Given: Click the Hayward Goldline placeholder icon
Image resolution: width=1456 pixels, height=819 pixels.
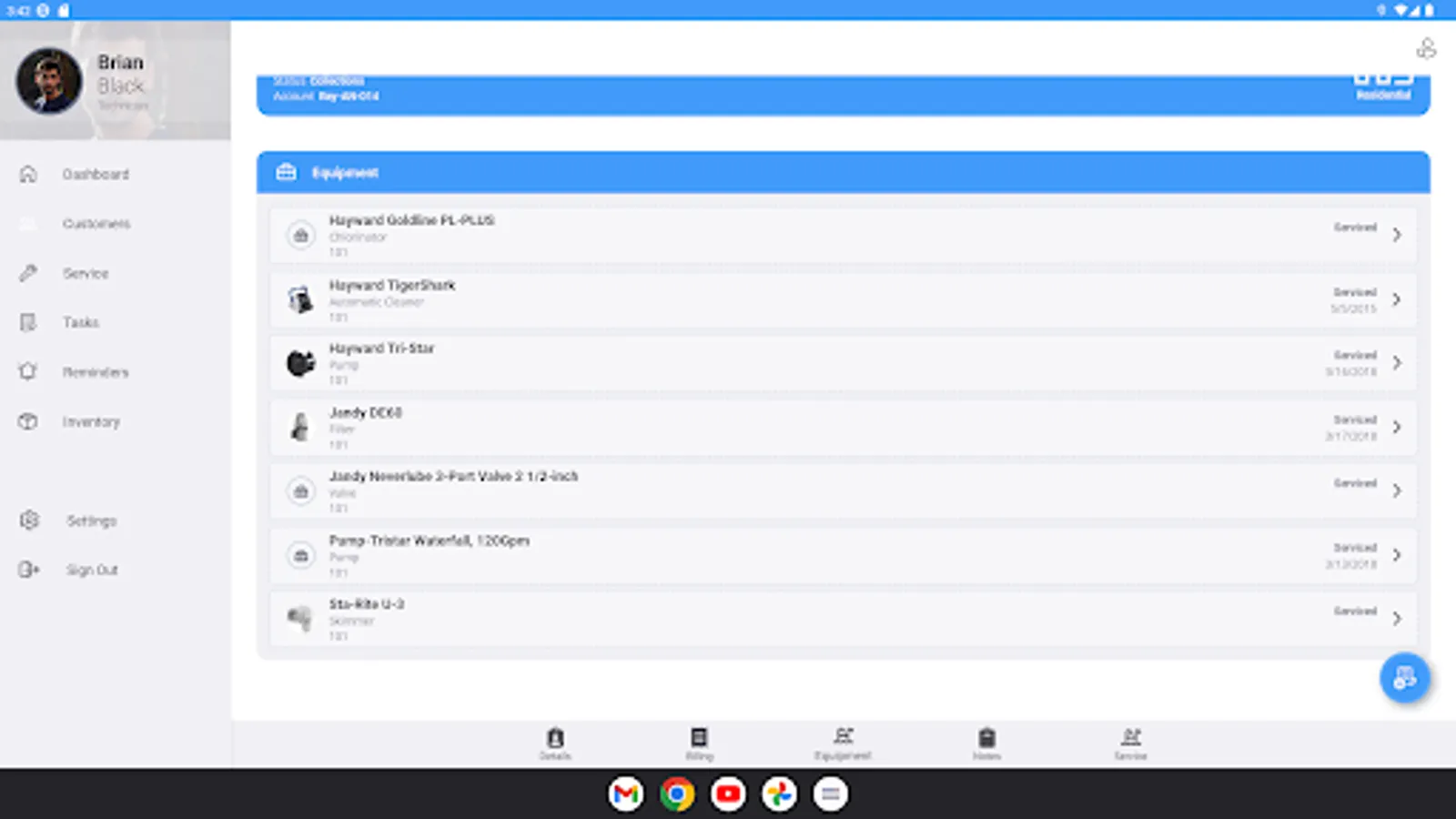Looking at the screenshot, I should 300,236.
